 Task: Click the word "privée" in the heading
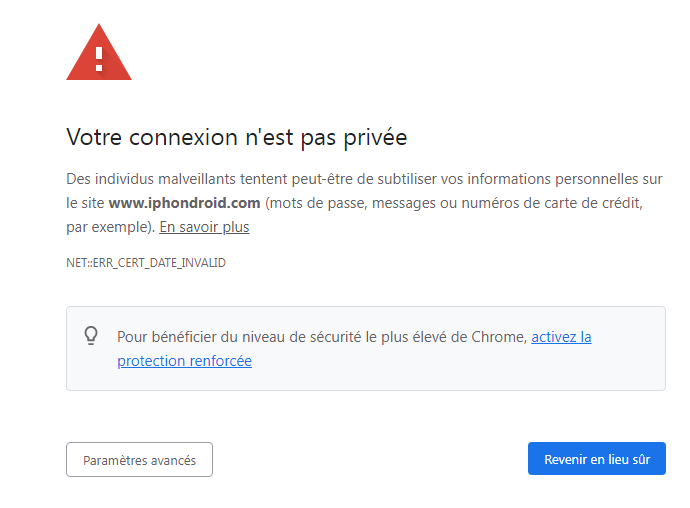click(375, 137)
